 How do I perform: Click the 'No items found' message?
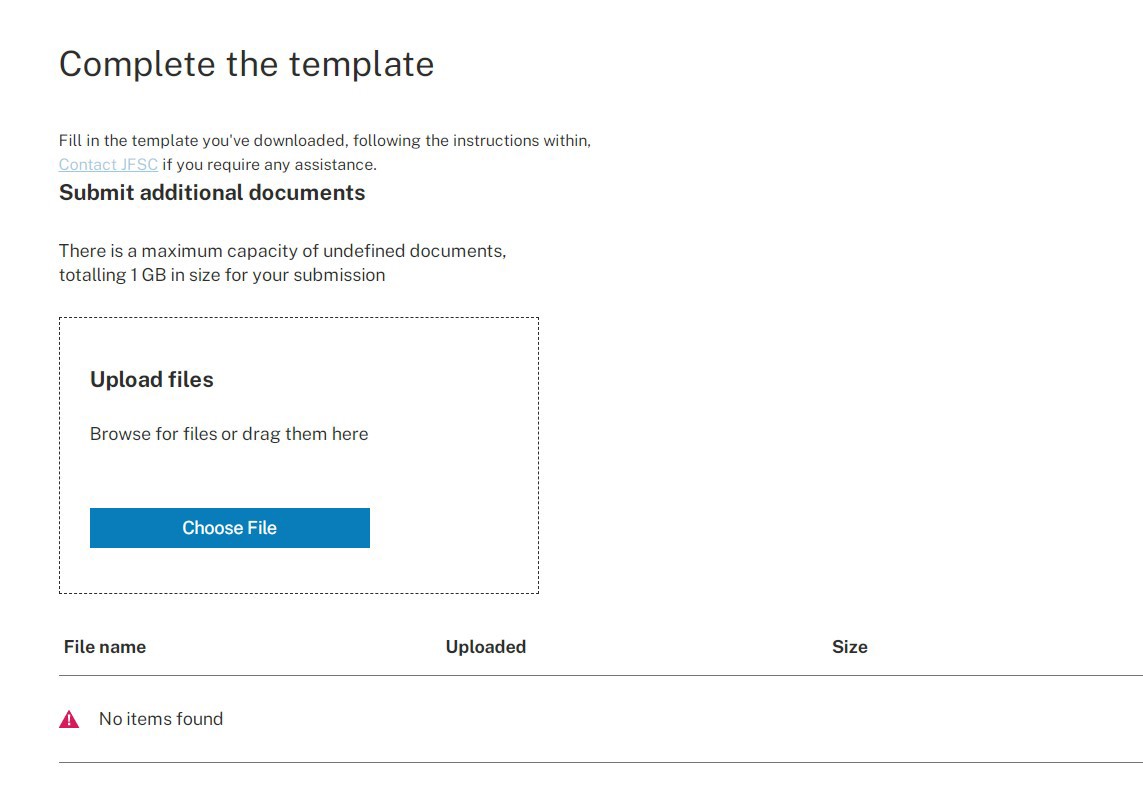[x=161, y=719]
